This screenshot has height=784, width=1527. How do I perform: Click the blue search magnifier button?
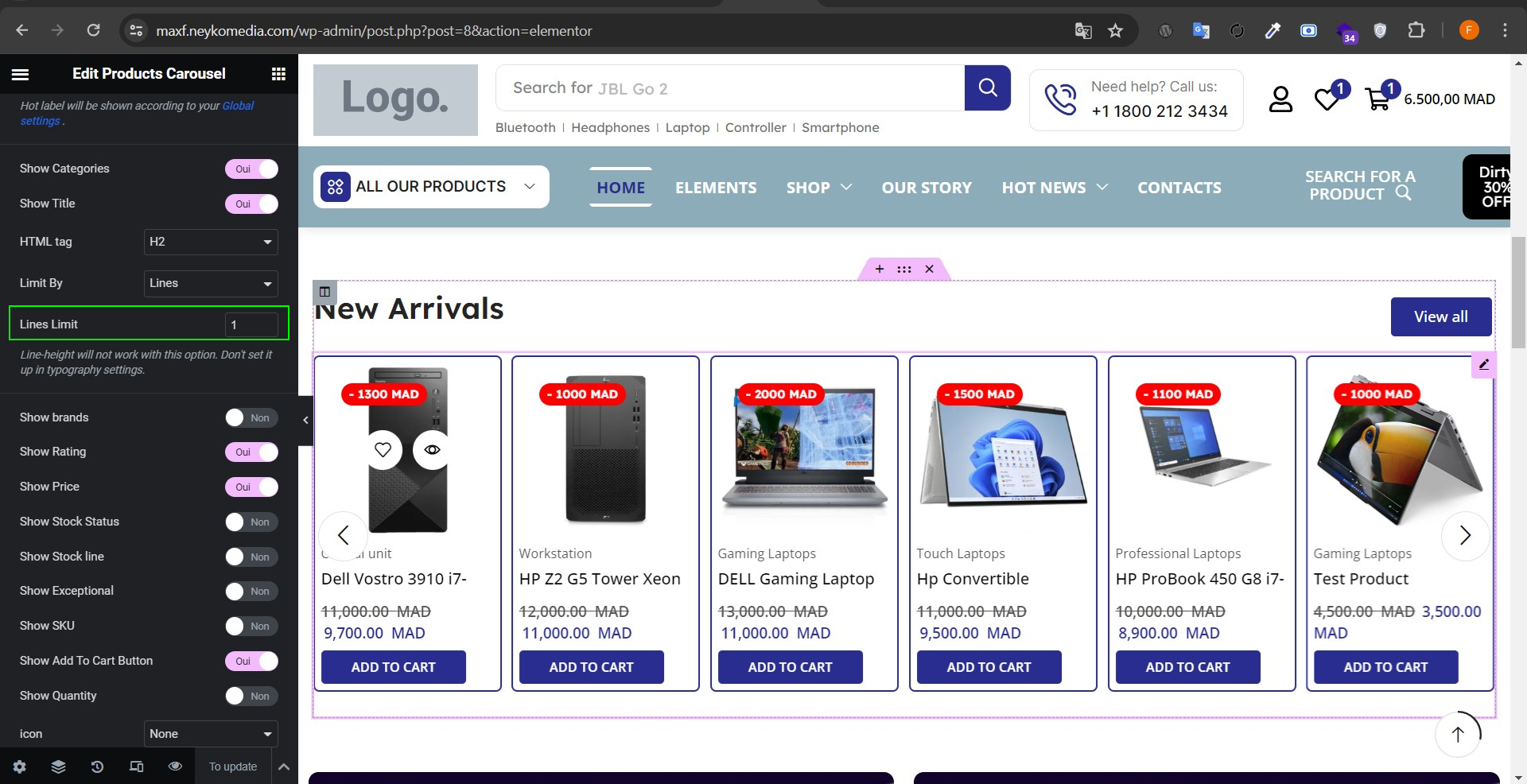point(988,87)
